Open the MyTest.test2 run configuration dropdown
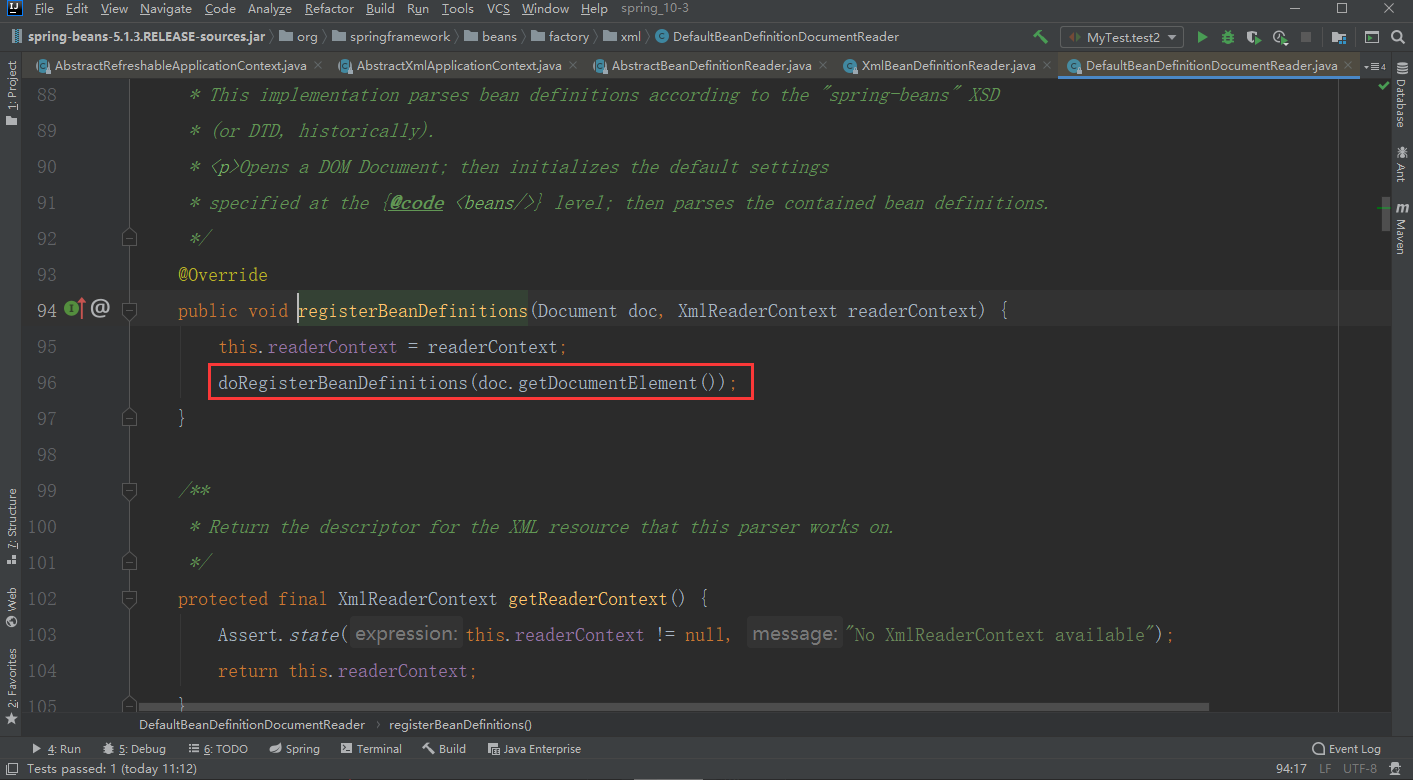 pyautogui.click(x=1122, y=37)
